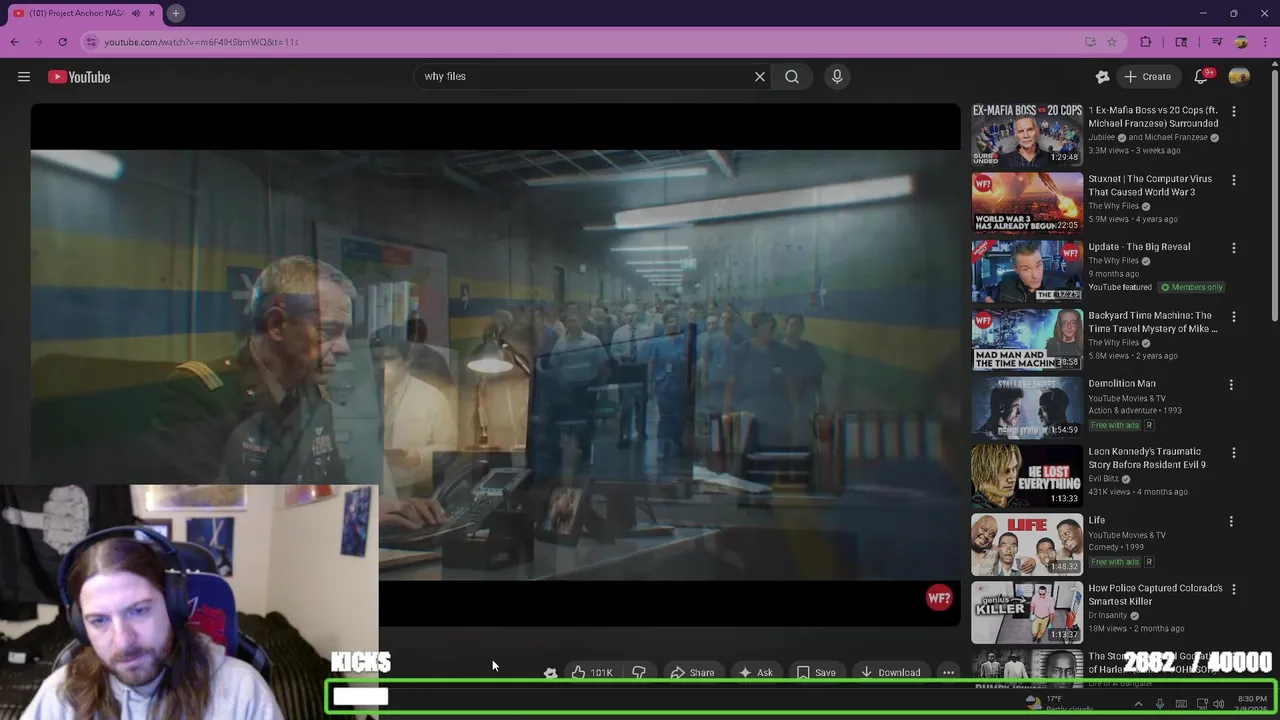The image size is (1280, 720).
Task: Open options menu for Stuxnet video
Action: pos(1234,180)
